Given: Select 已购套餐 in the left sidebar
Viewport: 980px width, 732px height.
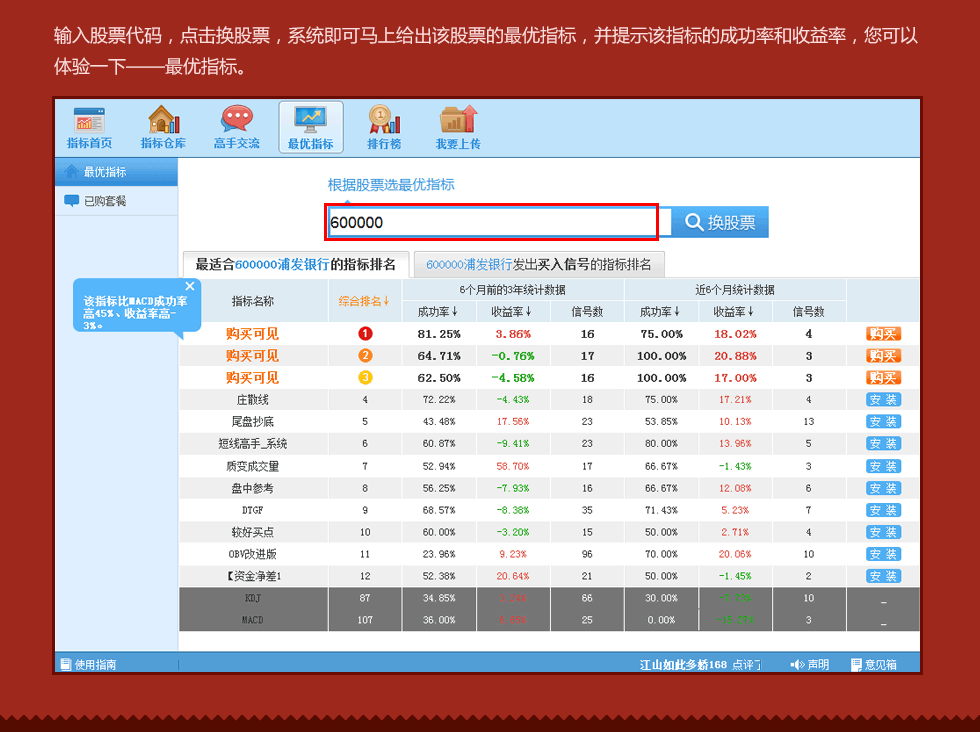Looking at the screenshot, I should click(x=105, y=201).
